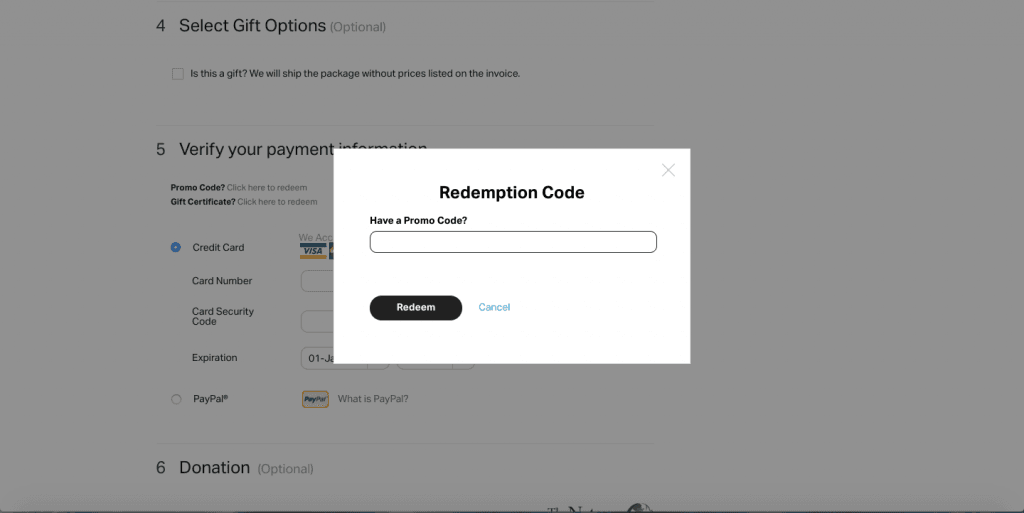
Task: Click the Gift Certificate 'Click here to redeem' link
Action: 277,202
